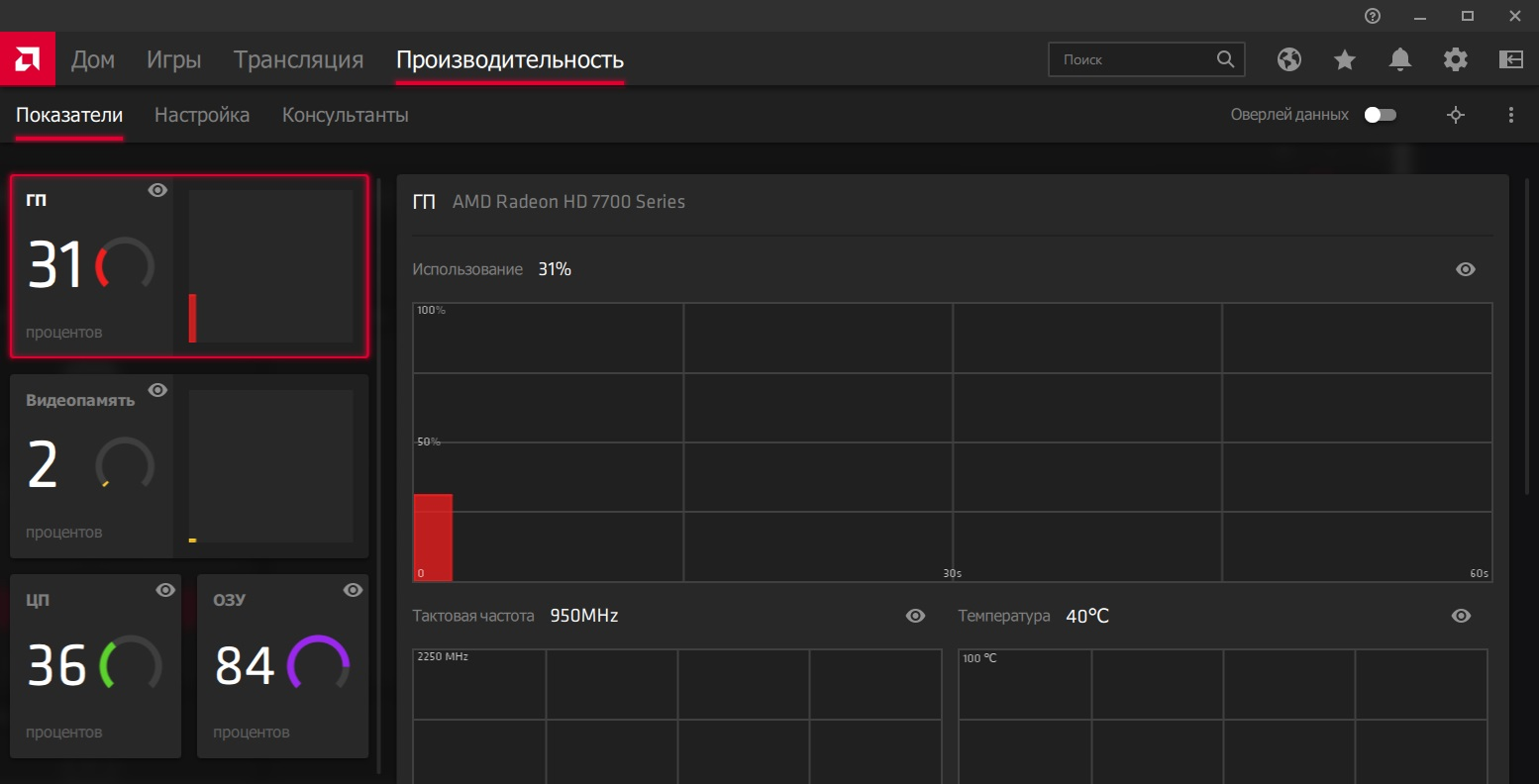The image size is (1539, 784).
Task: Click the 40°C temperature value
Action: (x=1087, y=616)
